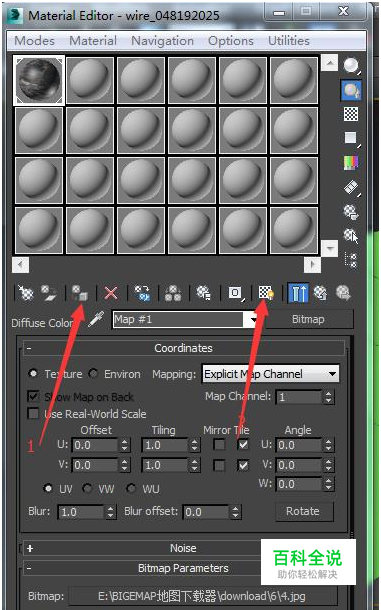Image resolution: width=381 pixels, height=610 pixels.
Task: Open the Material ID Channel flyout
Action: (x=235, y=293)
